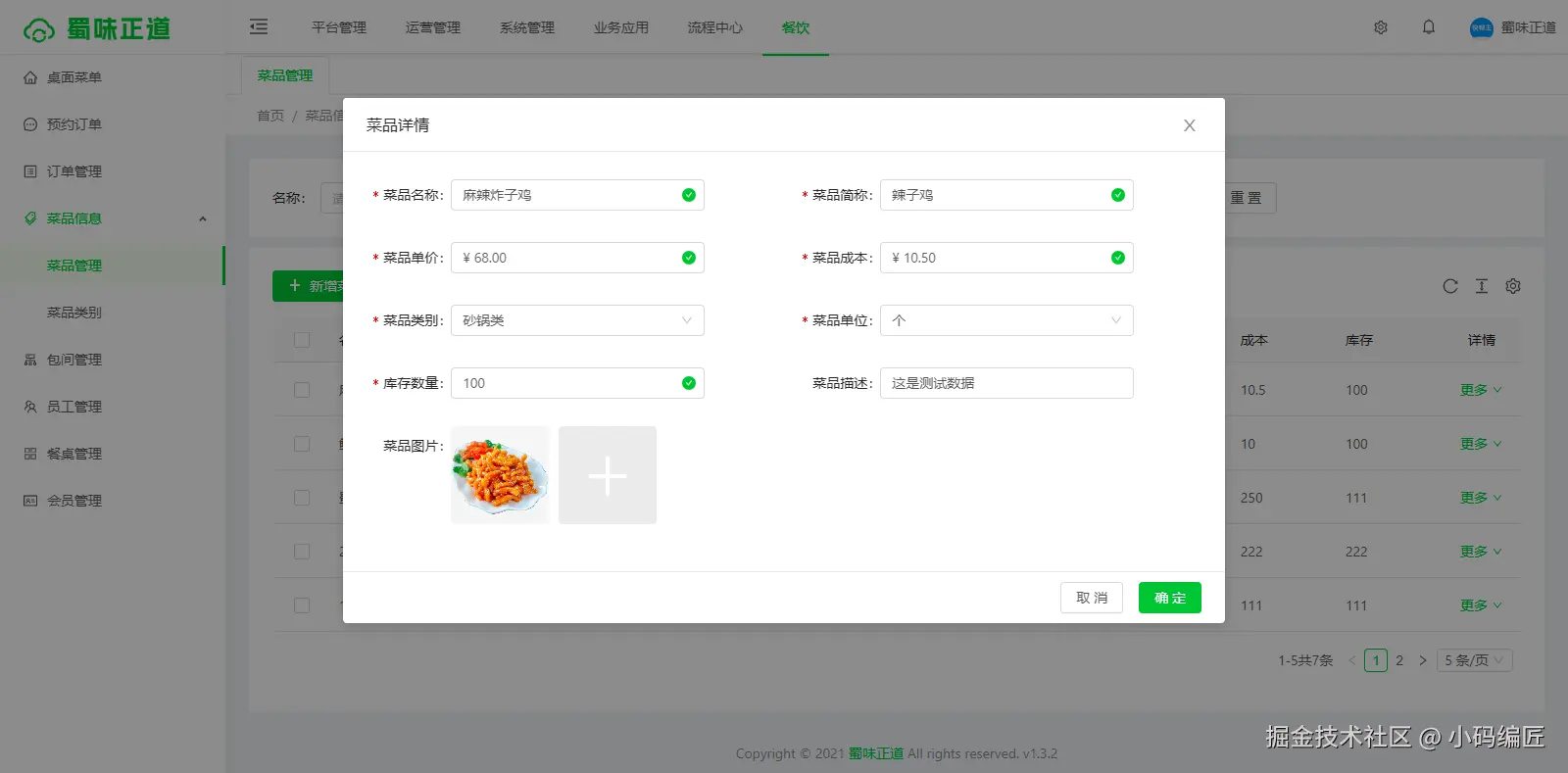Check the row with cost 10
Screen dimensions: 1568x773
(x=302, y=444)
